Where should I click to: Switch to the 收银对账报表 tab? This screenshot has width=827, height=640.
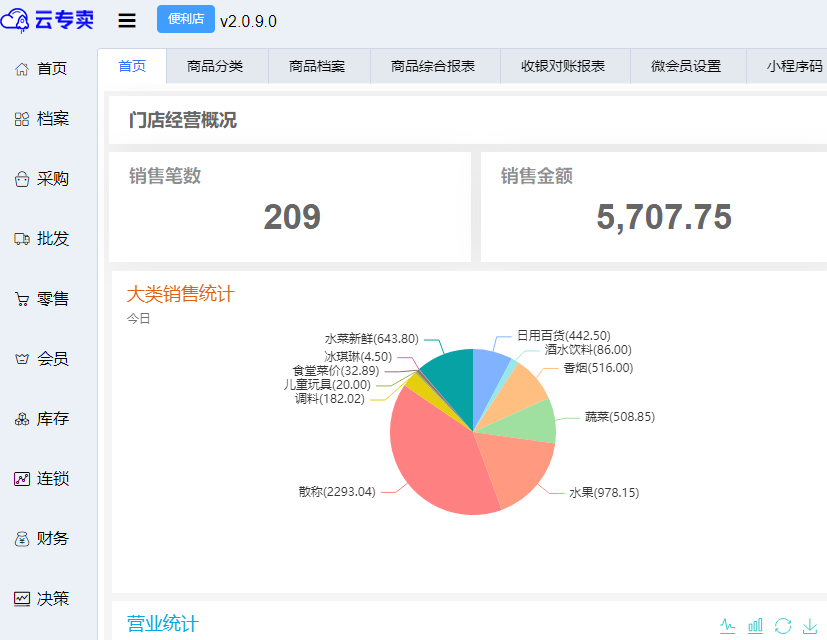click(x=563, y=67)
